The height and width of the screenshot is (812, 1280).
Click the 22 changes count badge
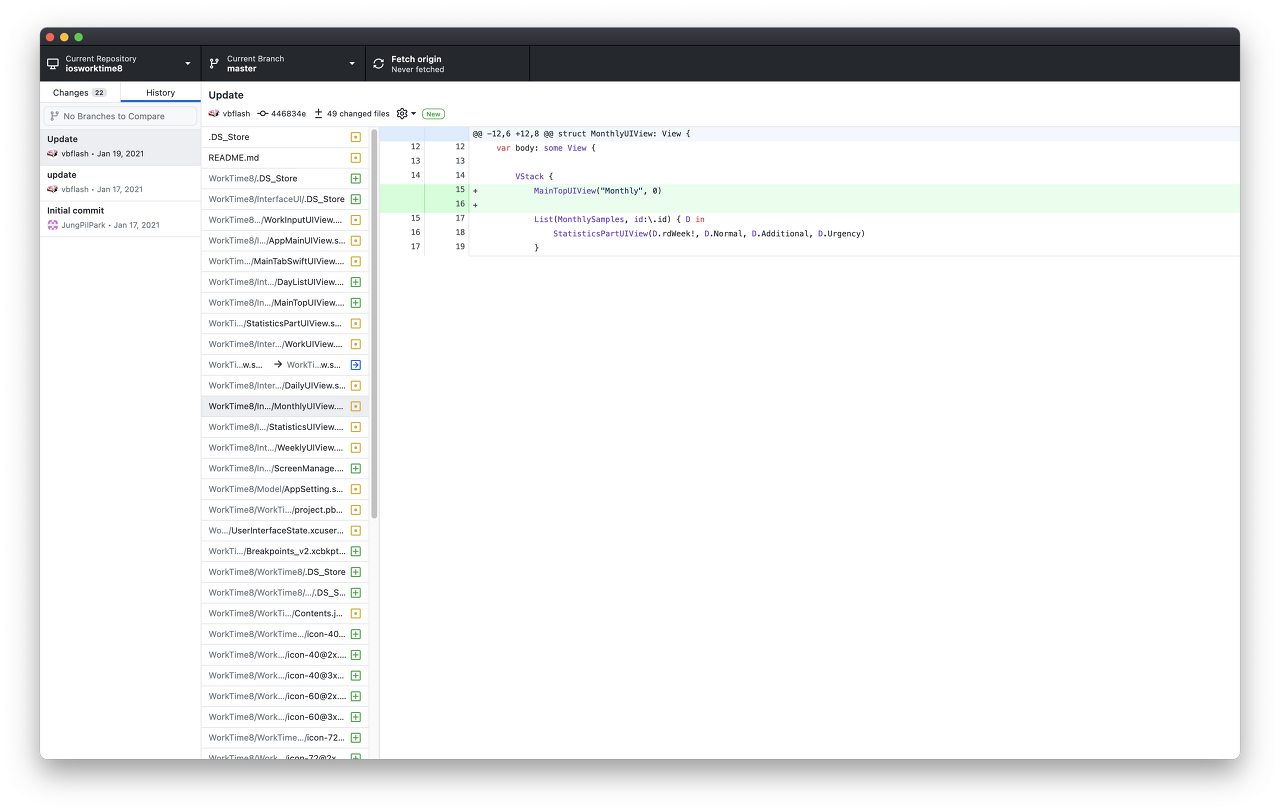(x=99, y=93)
